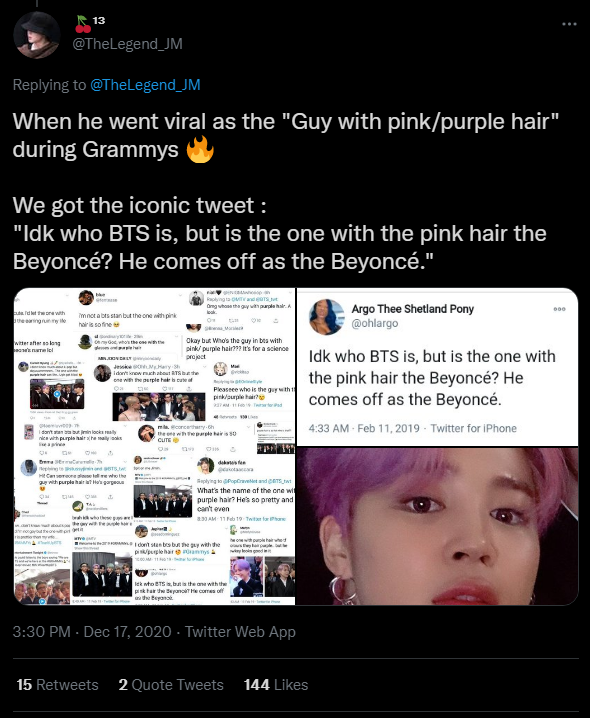Open the tweet's three-dot more menu
This screenshot has width=590, height=718.
569,24
